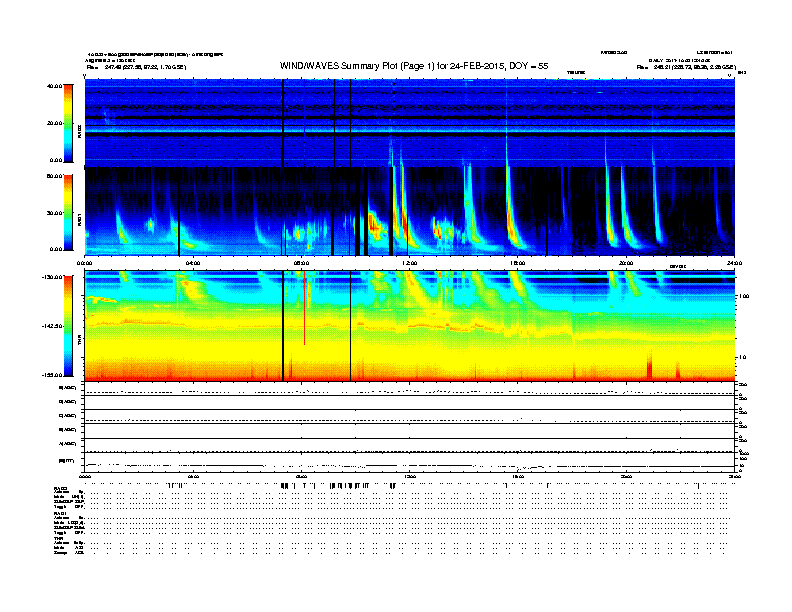Viewport: 792px width, 612px height.
Task: Click the -142.50 label on TNR scale
Action: pyautogui.click(x=53, y=326)
